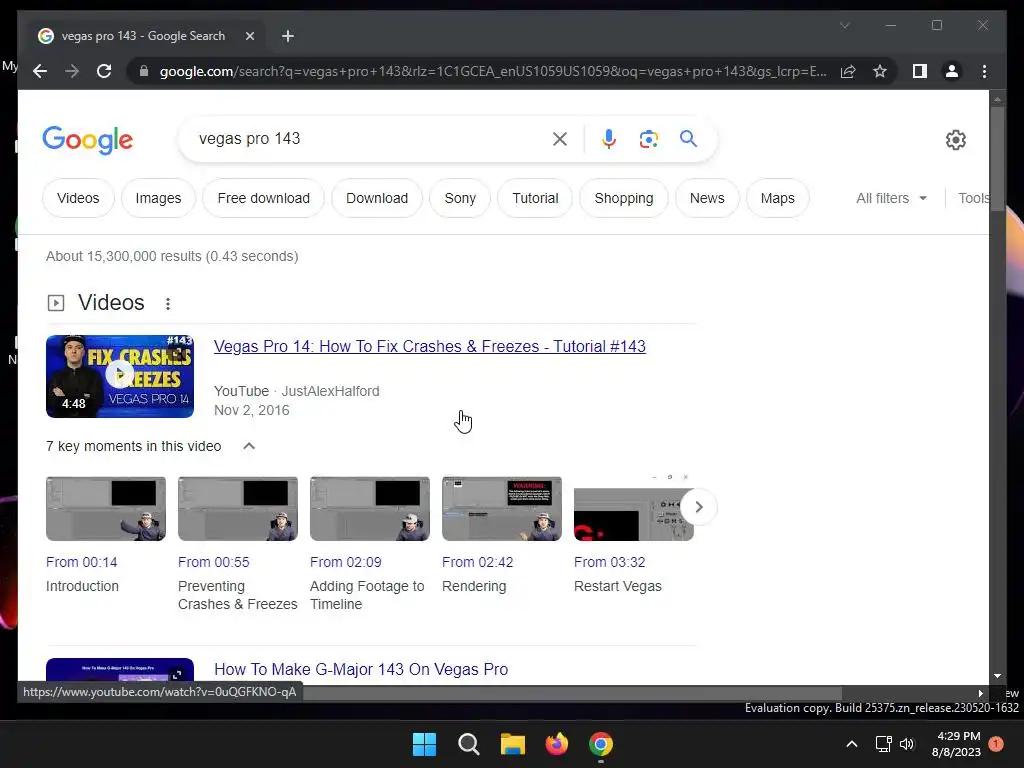This screenshot has width=1024, height=768.
Task: Launch File Explorer from taskbar
Action: point(513,744)
